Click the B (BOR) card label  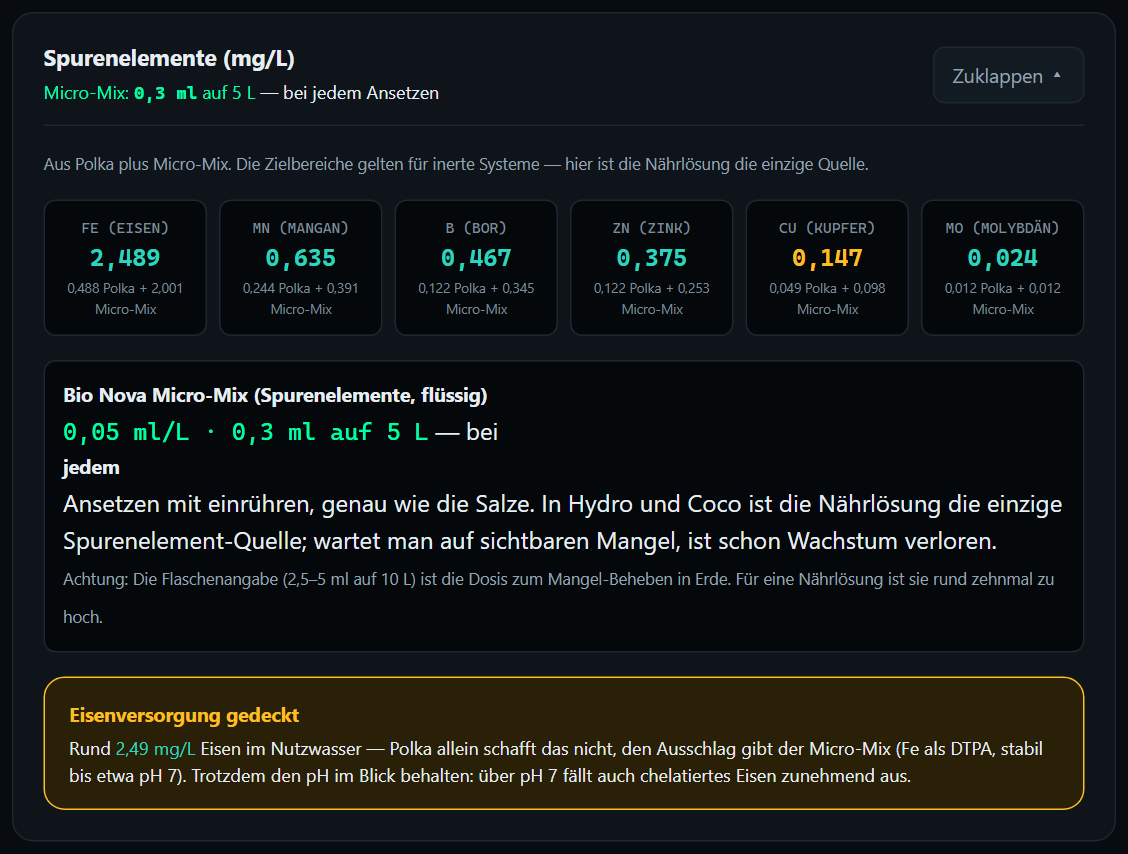(476, 228)
